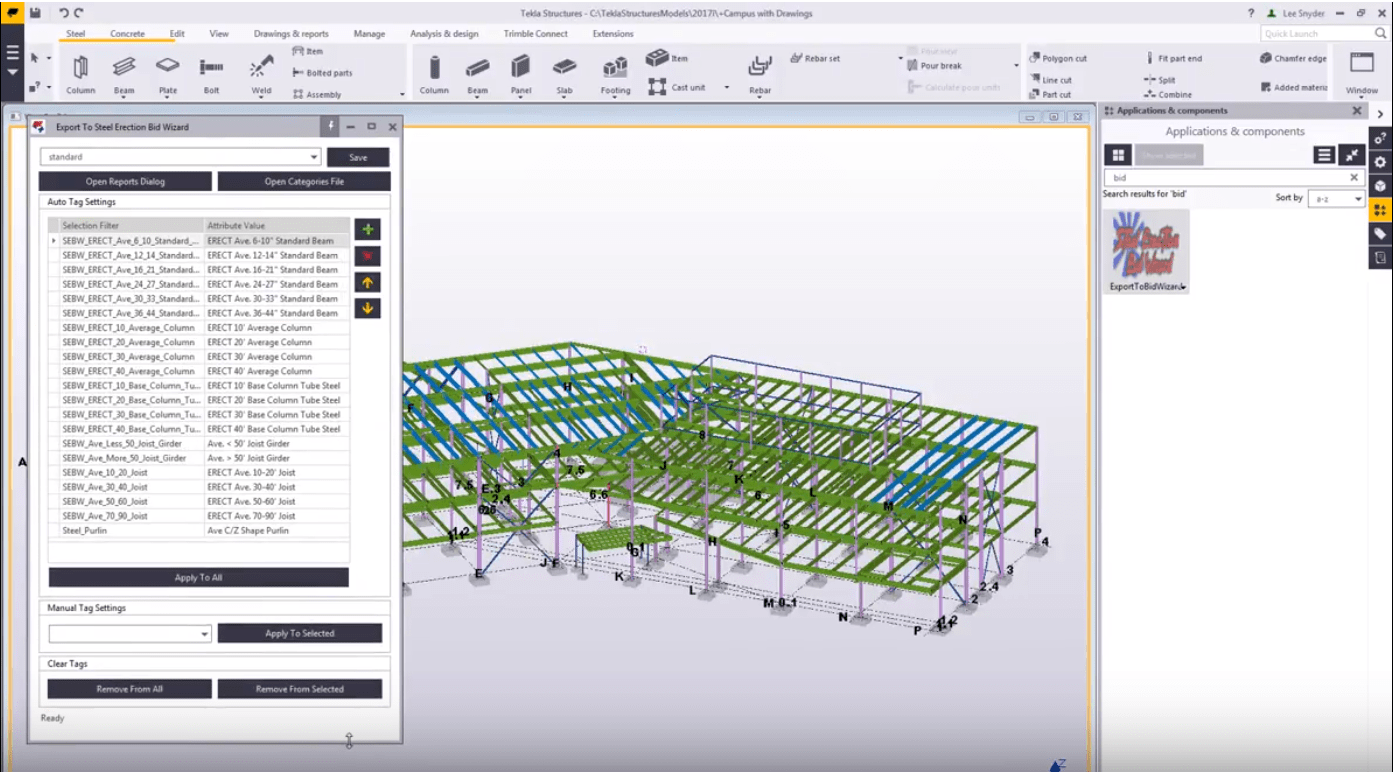Select the Chamfer edge tool
The width and height of the screenshot is (1393, 772).
coord(1293,58)
